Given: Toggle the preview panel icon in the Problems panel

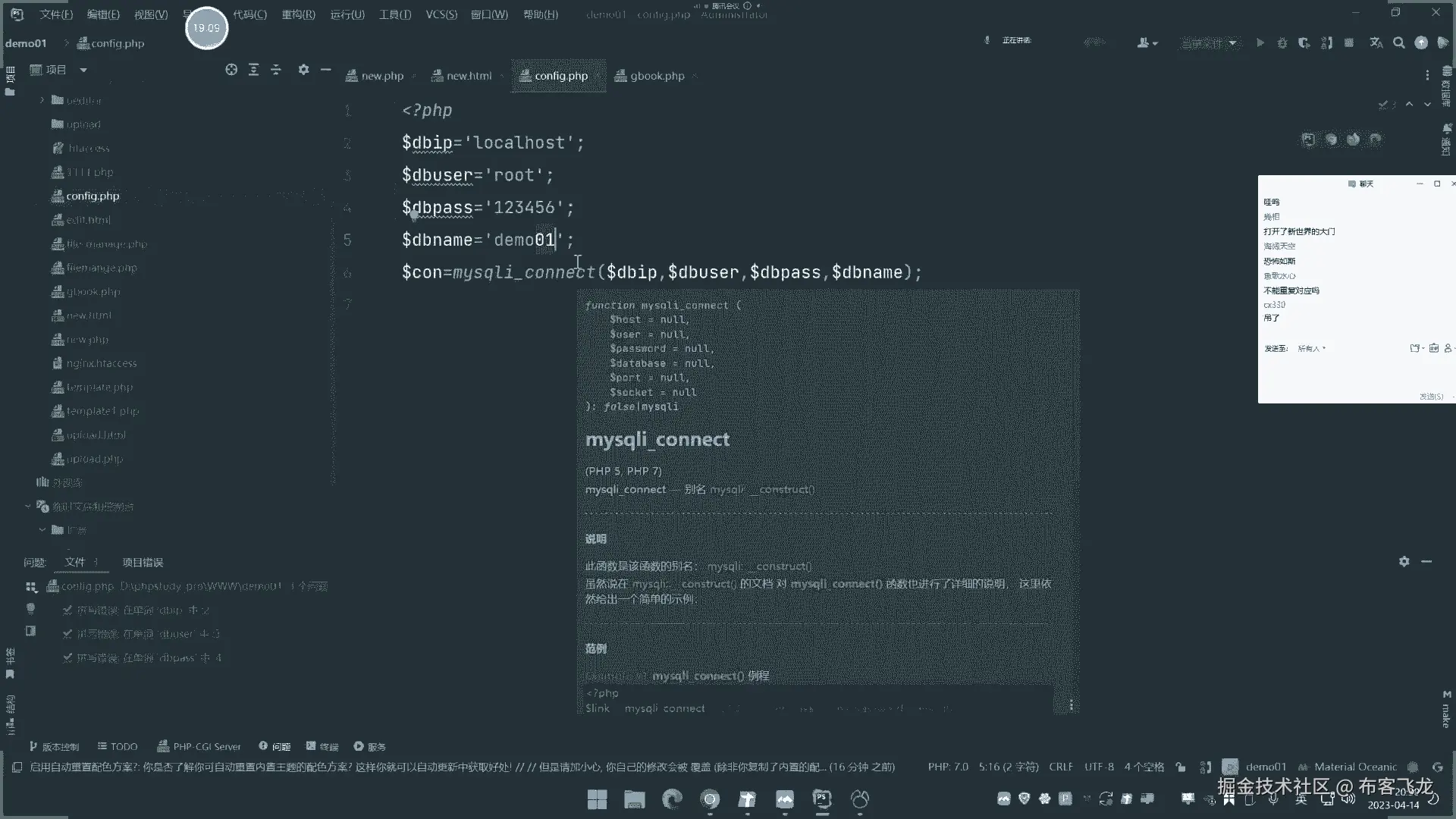Looking at the screenshot, I should coord(30,631).
